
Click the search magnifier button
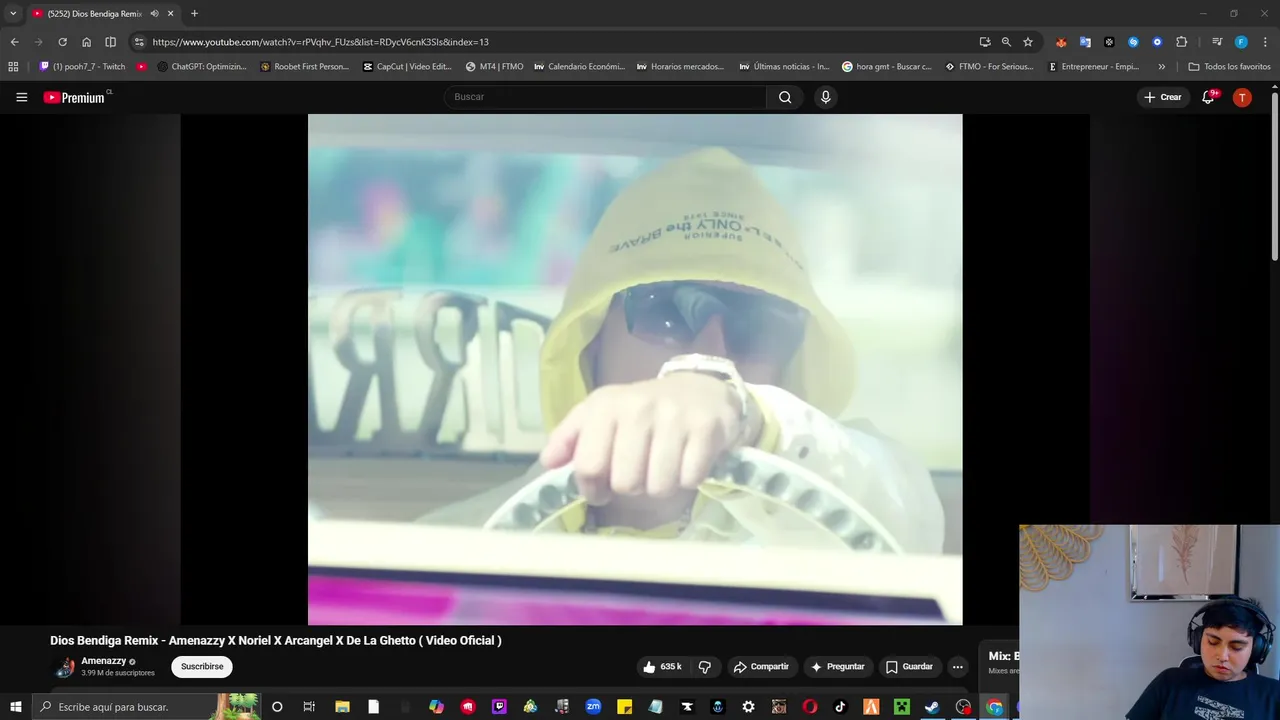(x=785, y=97)
